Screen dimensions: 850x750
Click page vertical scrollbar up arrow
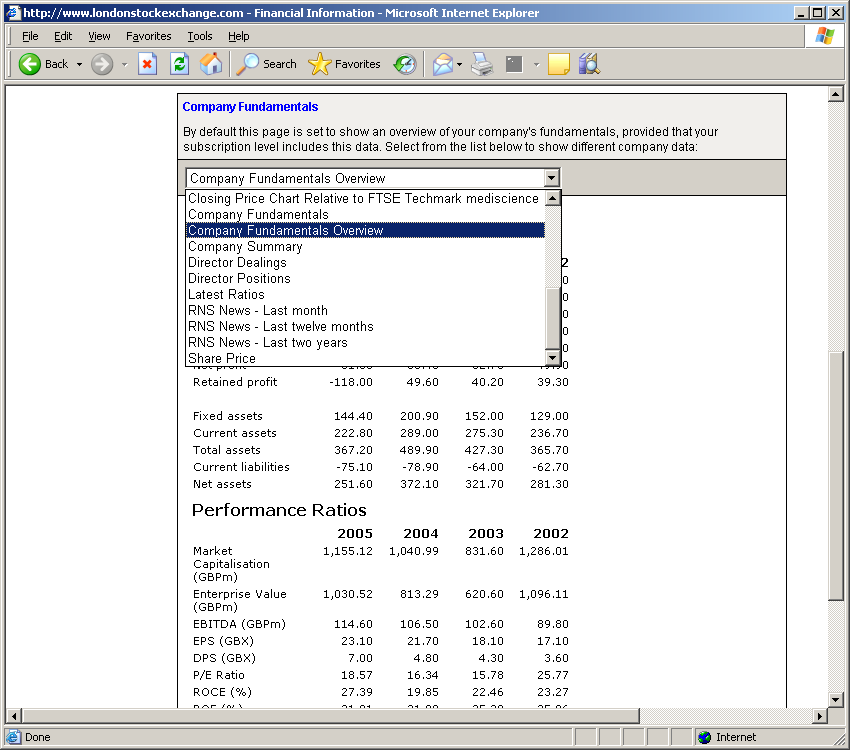[835, 95]
